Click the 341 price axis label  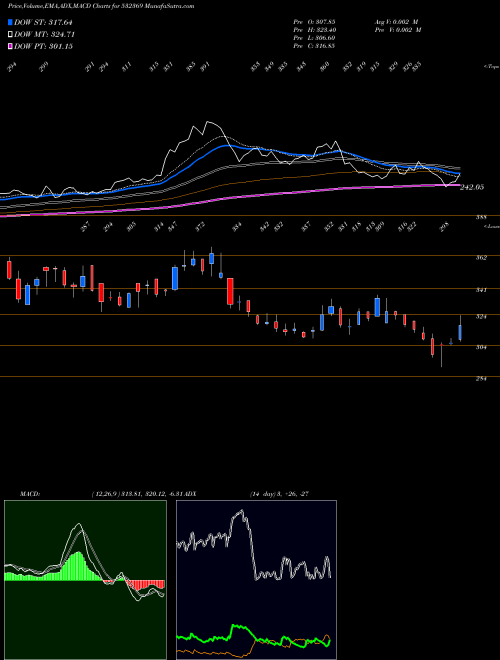click(481, 290)
